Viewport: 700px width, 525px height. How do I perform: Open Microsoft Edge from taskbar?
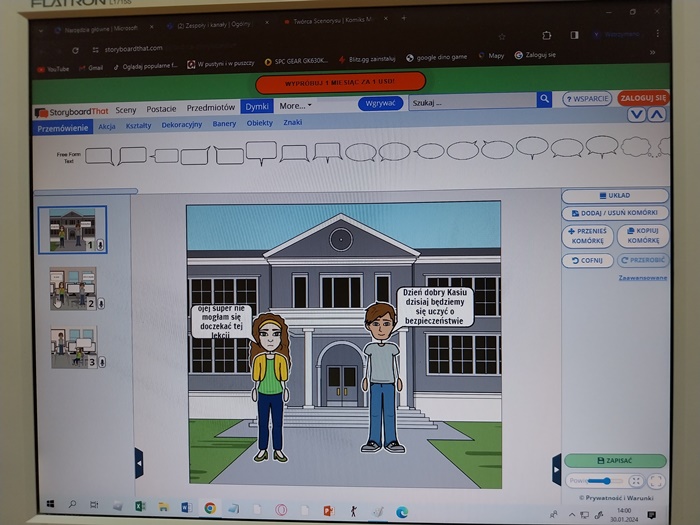402,512
